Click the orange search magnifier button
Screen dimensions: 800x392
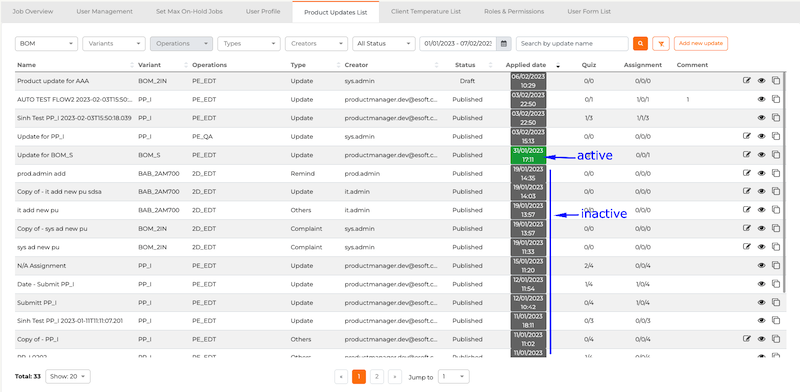(x=640, y=43)
